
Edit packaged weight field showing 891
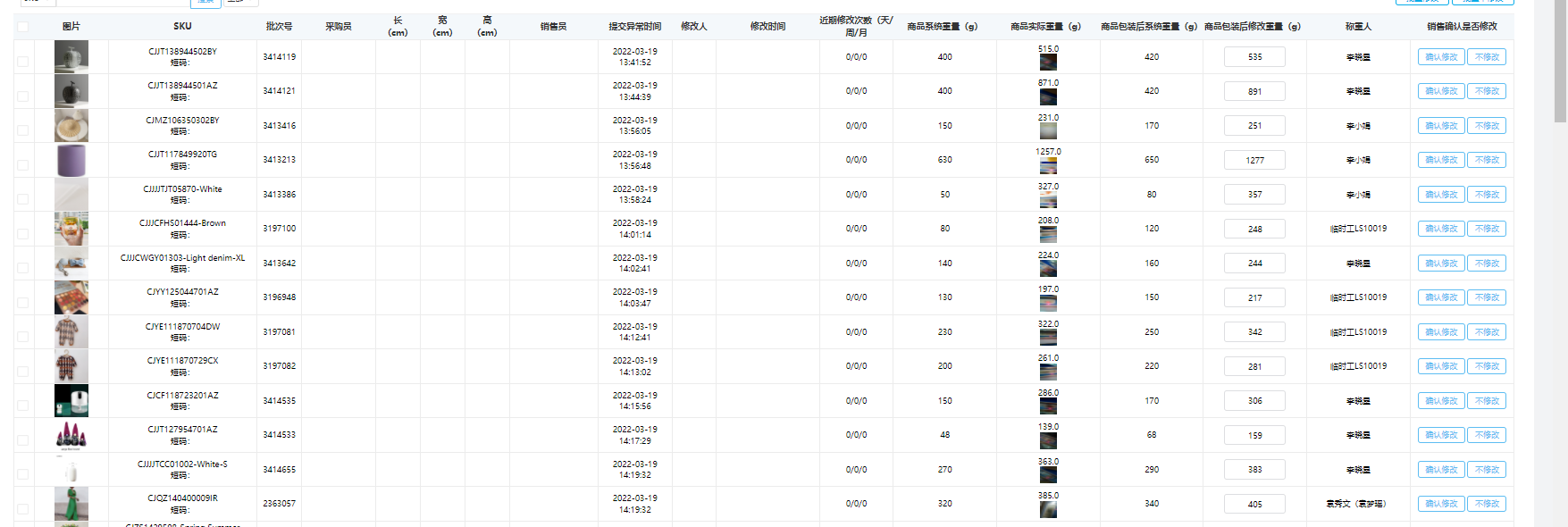coord(1254,91)
